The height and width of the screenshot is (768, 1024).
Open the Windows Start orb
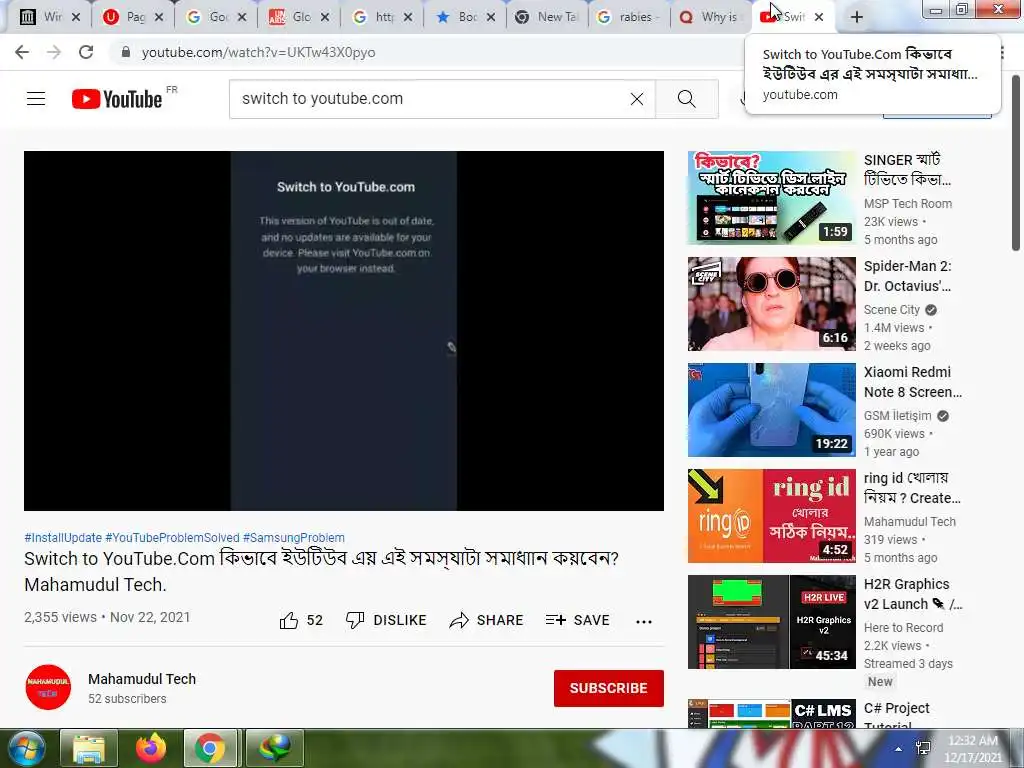[x=25, y=748]
